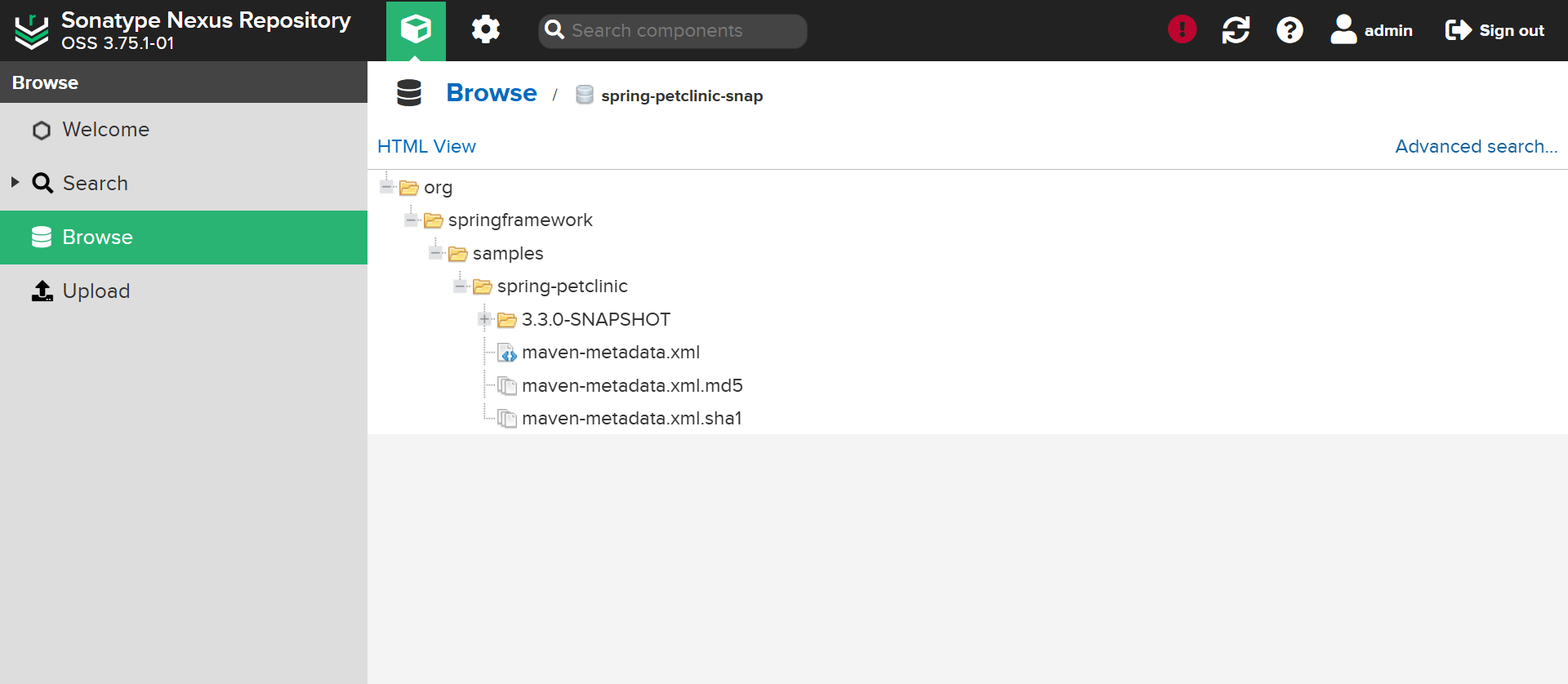
Task: Click the Browse database icon in sidebar
Action: 42,237
